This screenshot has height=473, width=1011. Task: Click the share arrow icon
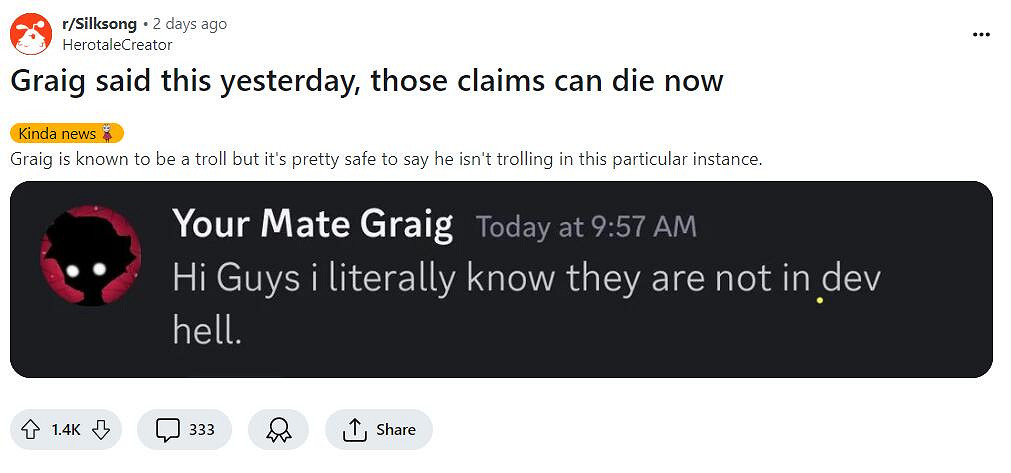click(x=354, y=429)
